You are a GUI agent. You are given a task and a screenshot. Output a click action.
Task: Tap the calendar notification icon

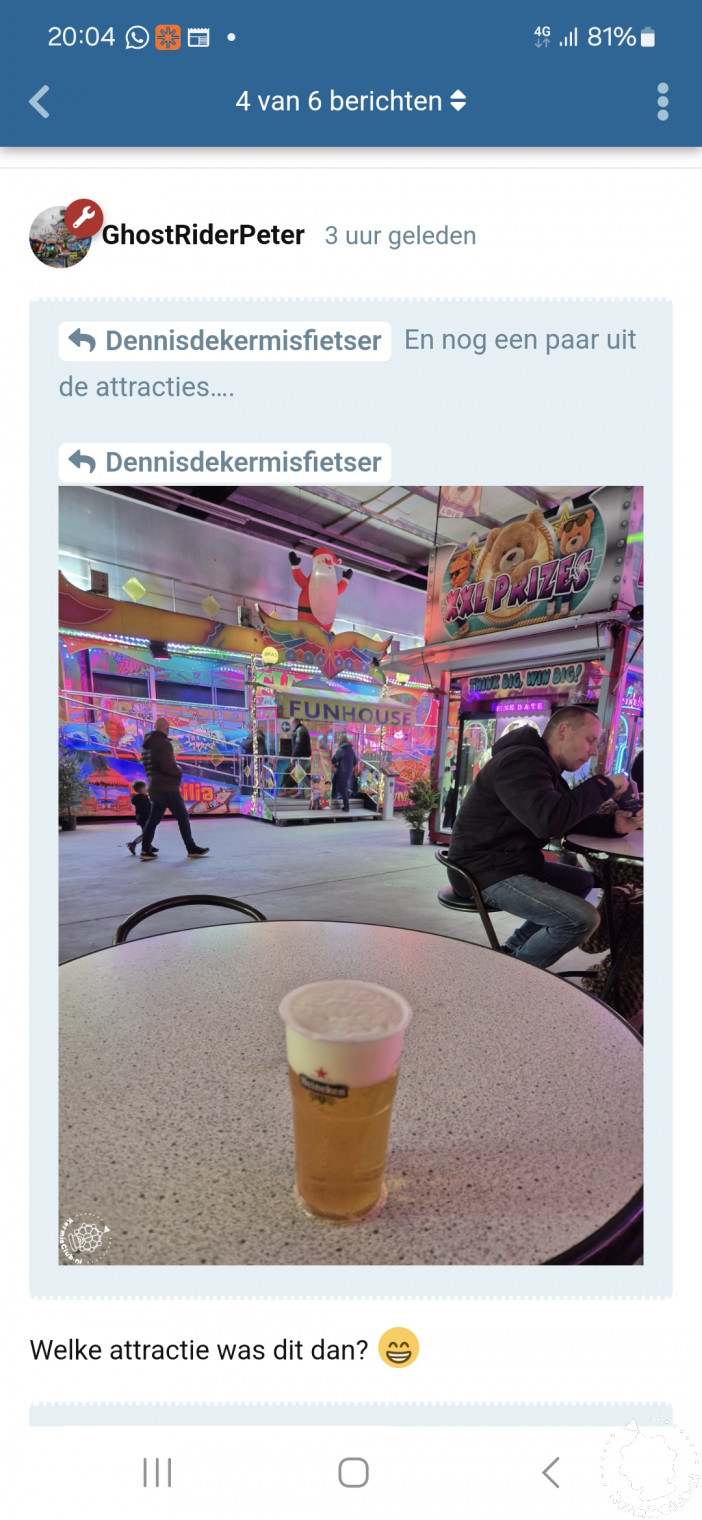pos(199,38)
